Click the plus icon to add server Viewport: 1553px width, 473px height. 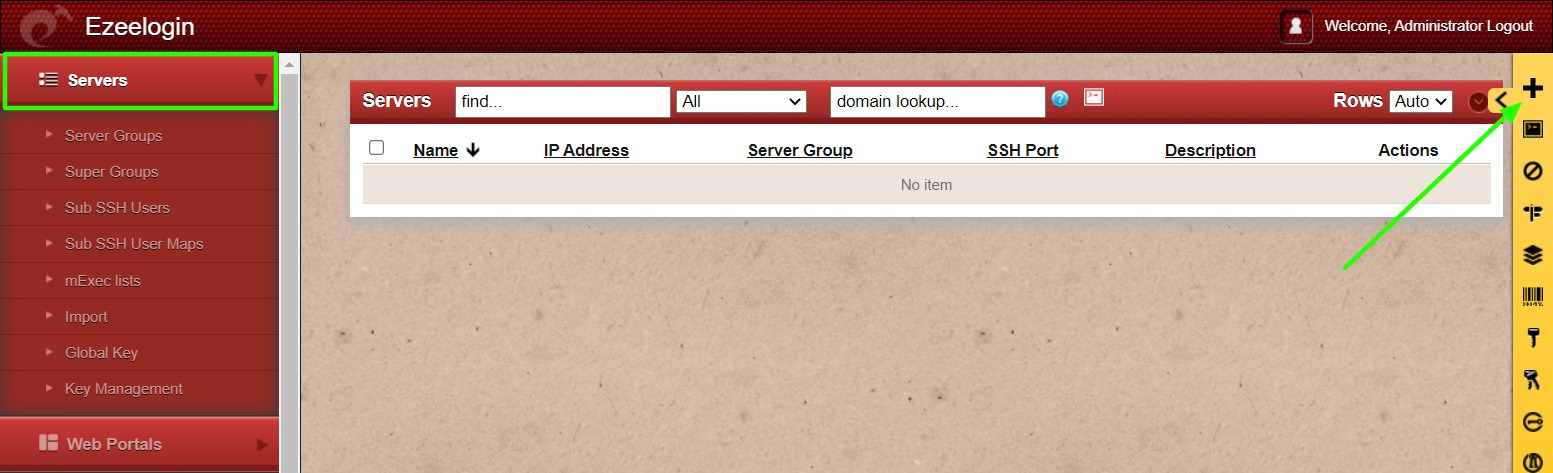(1532, 88)
